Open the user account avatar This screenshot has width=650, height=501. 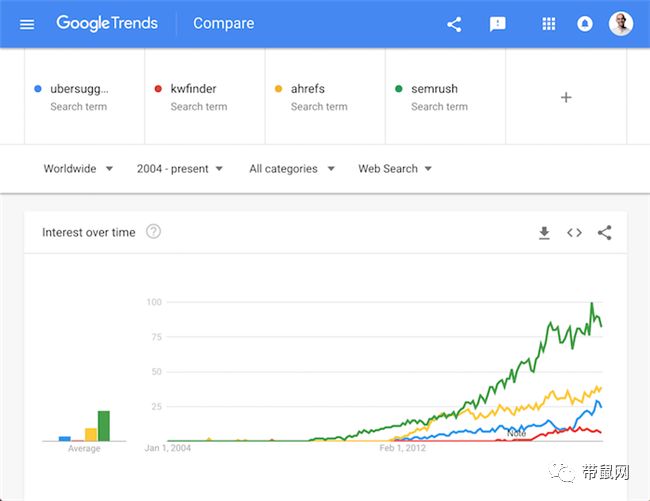621,24
